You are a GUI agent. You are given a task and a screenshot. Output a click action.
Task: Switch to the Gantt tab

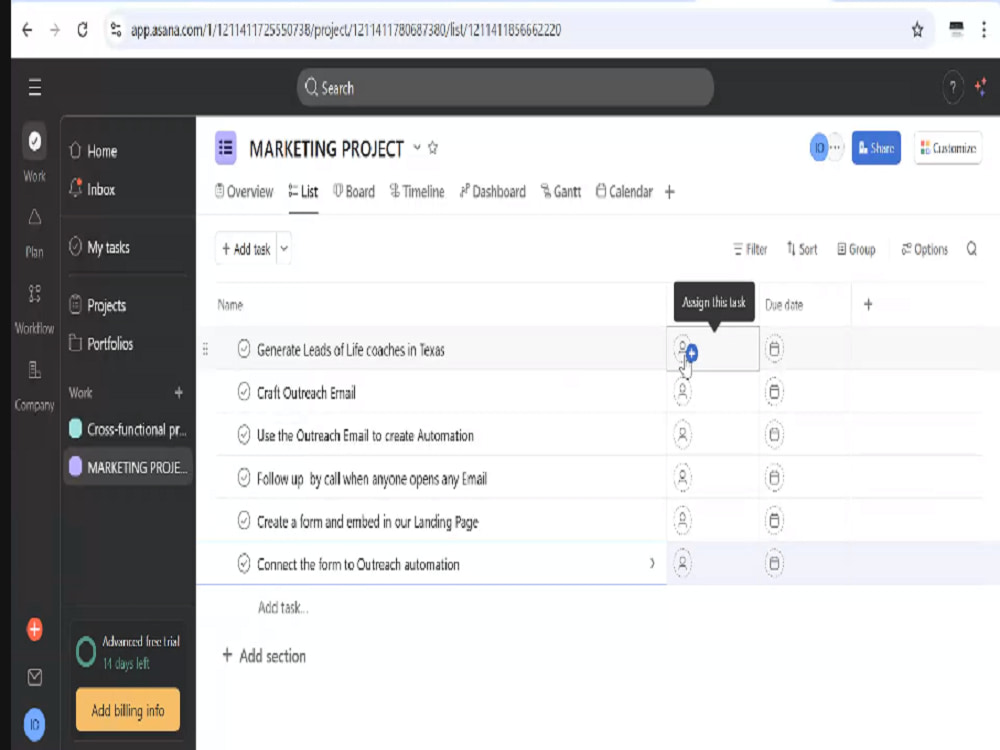(561, 191)
